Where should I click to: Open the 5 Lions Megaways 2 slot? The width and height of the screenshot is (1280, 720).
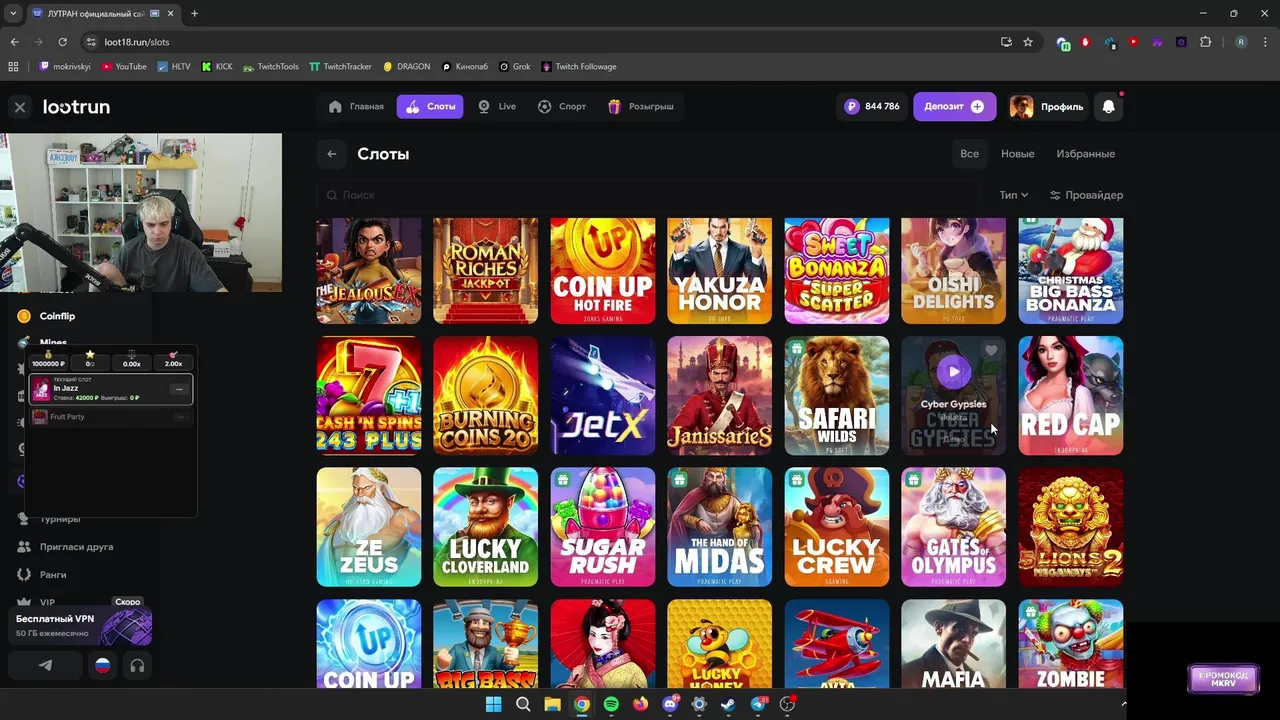(1071, 527)
